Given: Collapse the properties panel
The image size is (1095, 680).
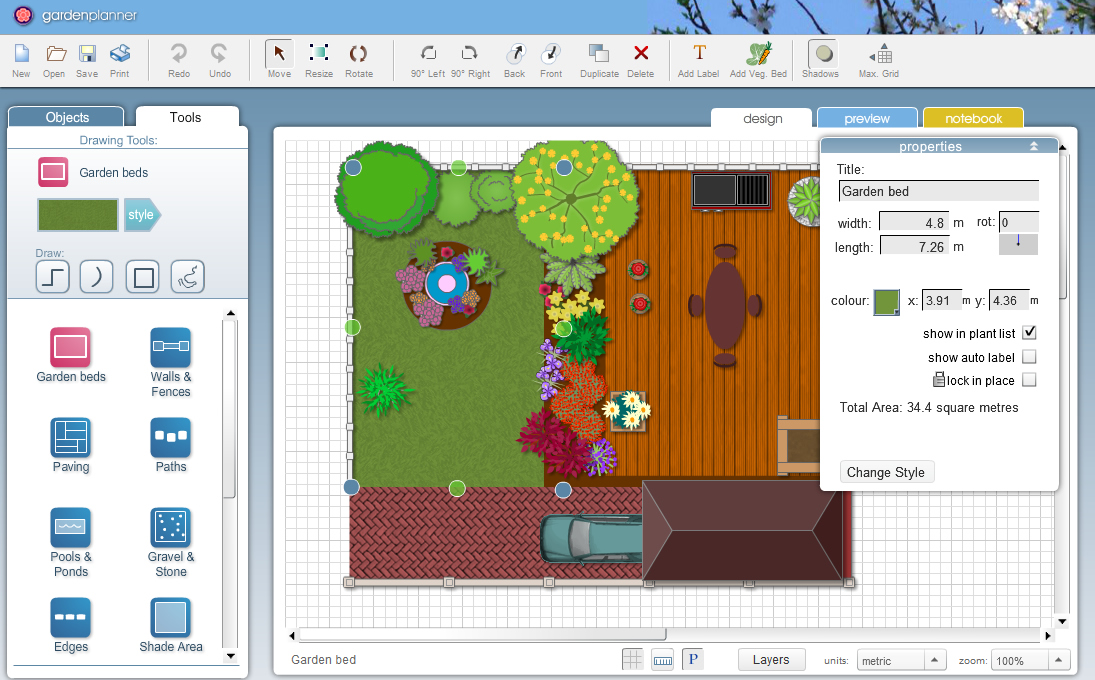Looking at the screenshot, I should pos(1033,146).
